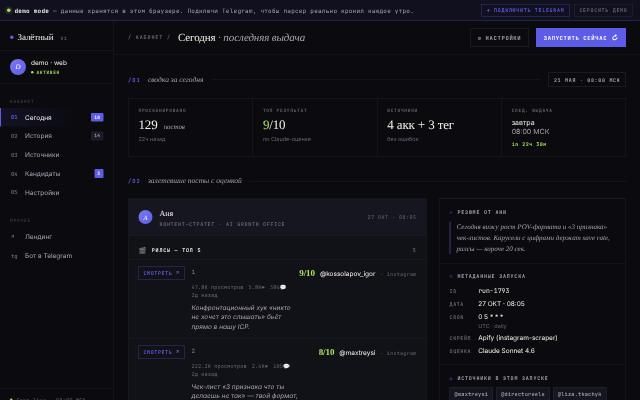This screenshot has width=640, height=400.
Task: Click the comments bubble icon in @kosaolapov_igor row
Action: [283, 287]
